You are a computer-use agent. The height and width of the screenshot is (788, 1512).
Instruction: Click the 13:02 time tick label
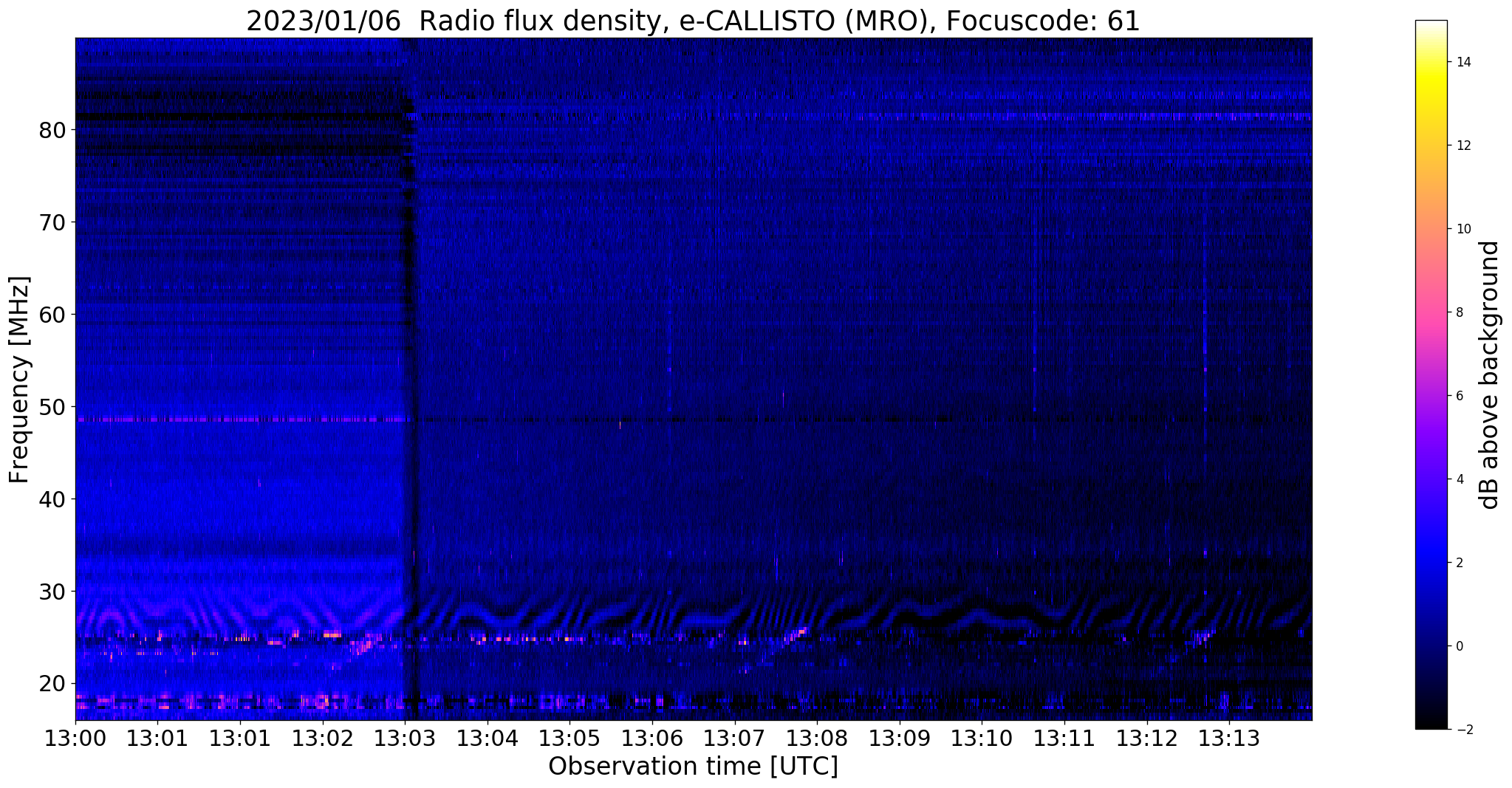[323, 738]
